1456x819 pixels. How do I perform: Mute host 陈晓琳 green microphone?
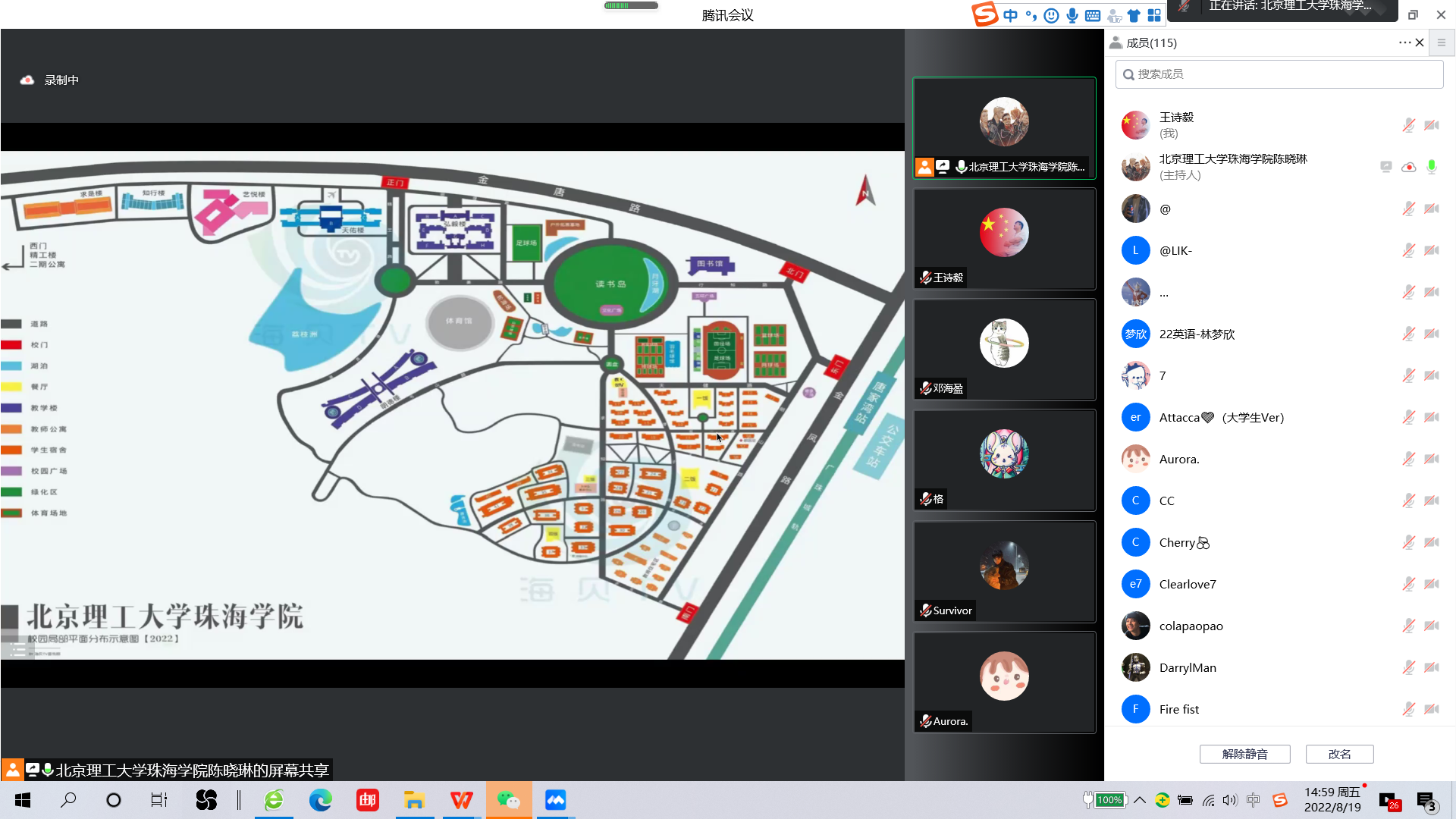pyautogui.click(x=1432, y=167)
